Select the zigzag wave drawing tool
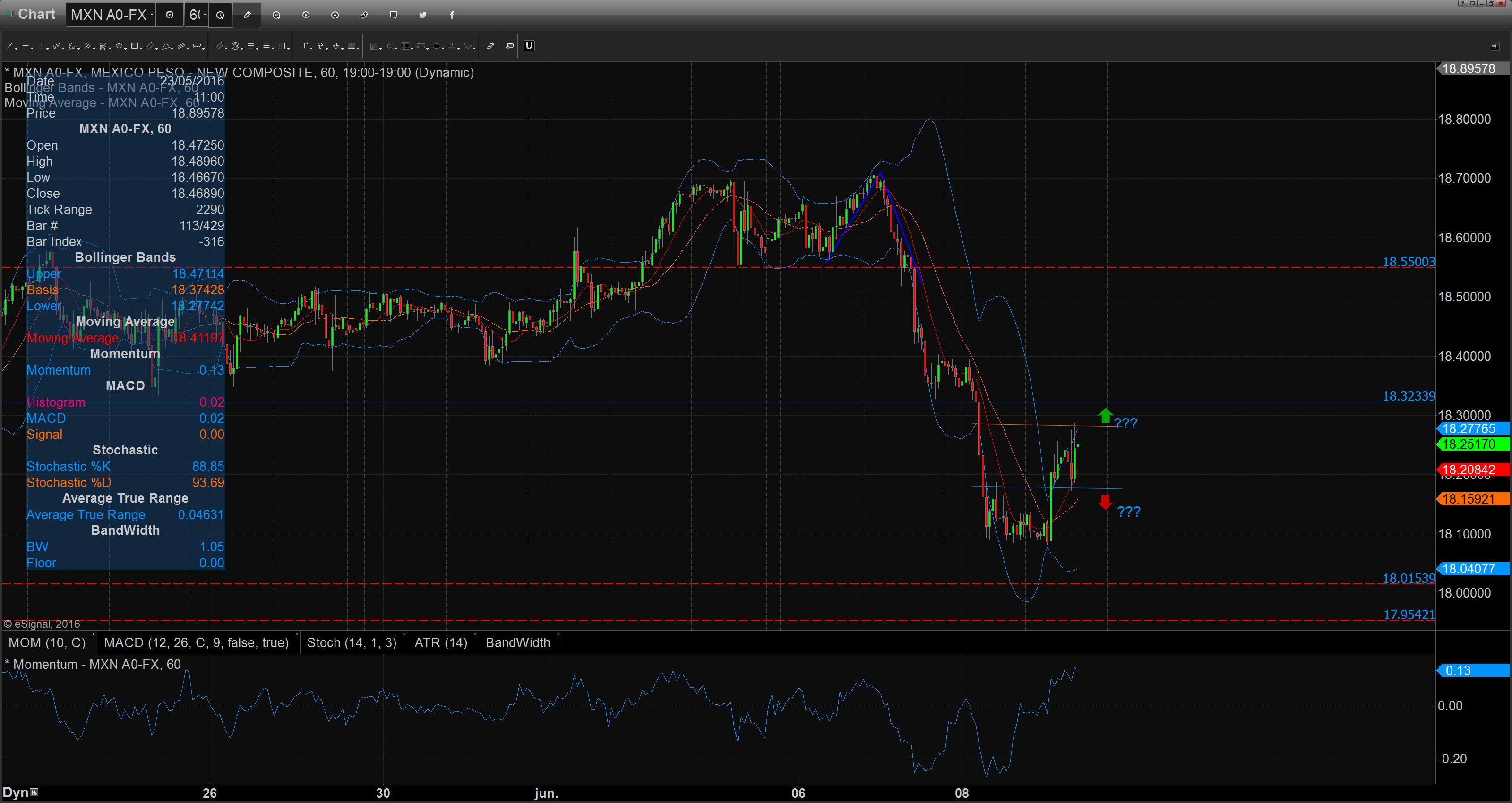The height and width of the screenshot is (803, 1512). [x=56, y=46]
